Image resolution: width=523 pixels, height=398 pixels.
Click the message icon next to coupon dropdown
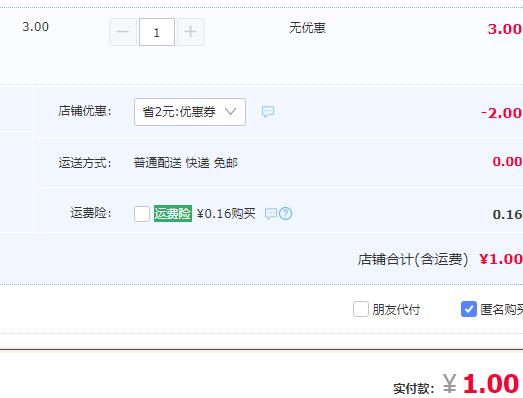point(268,112)
